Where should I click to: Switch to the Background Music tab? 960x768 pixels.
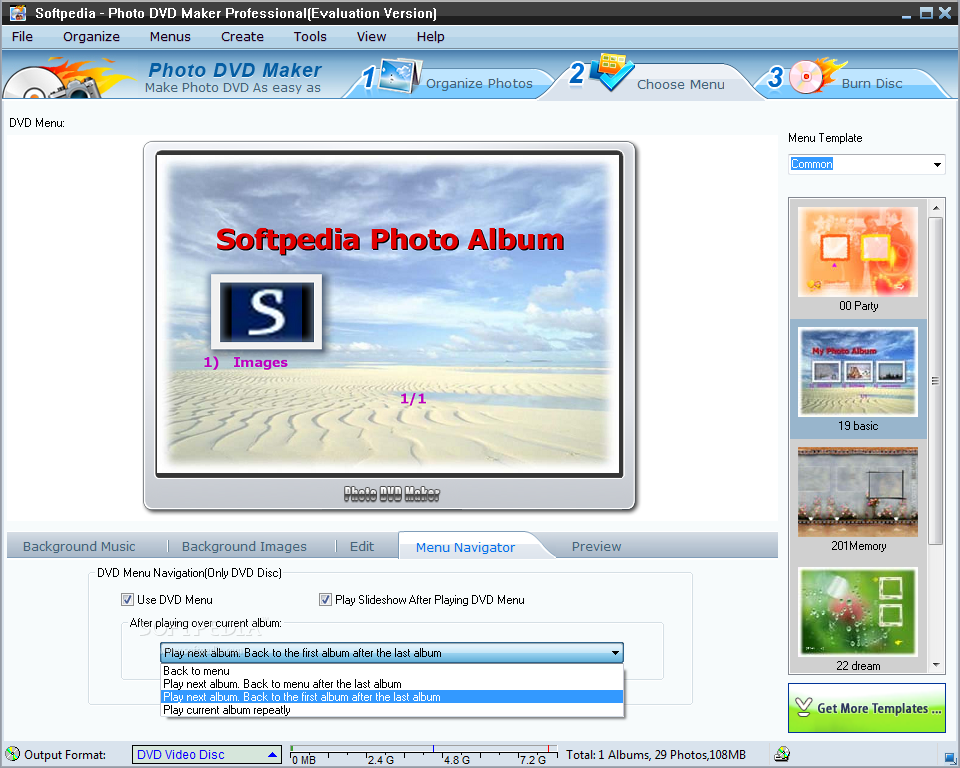tap(80, 546)
